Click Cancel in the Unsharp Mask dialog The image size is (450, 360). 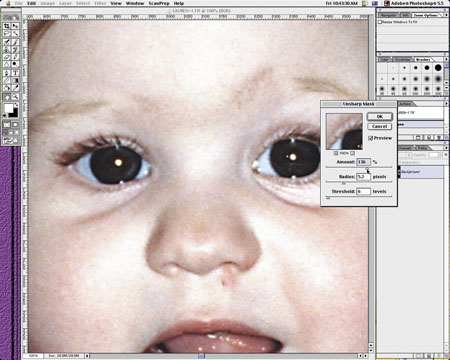pos(380,126)
